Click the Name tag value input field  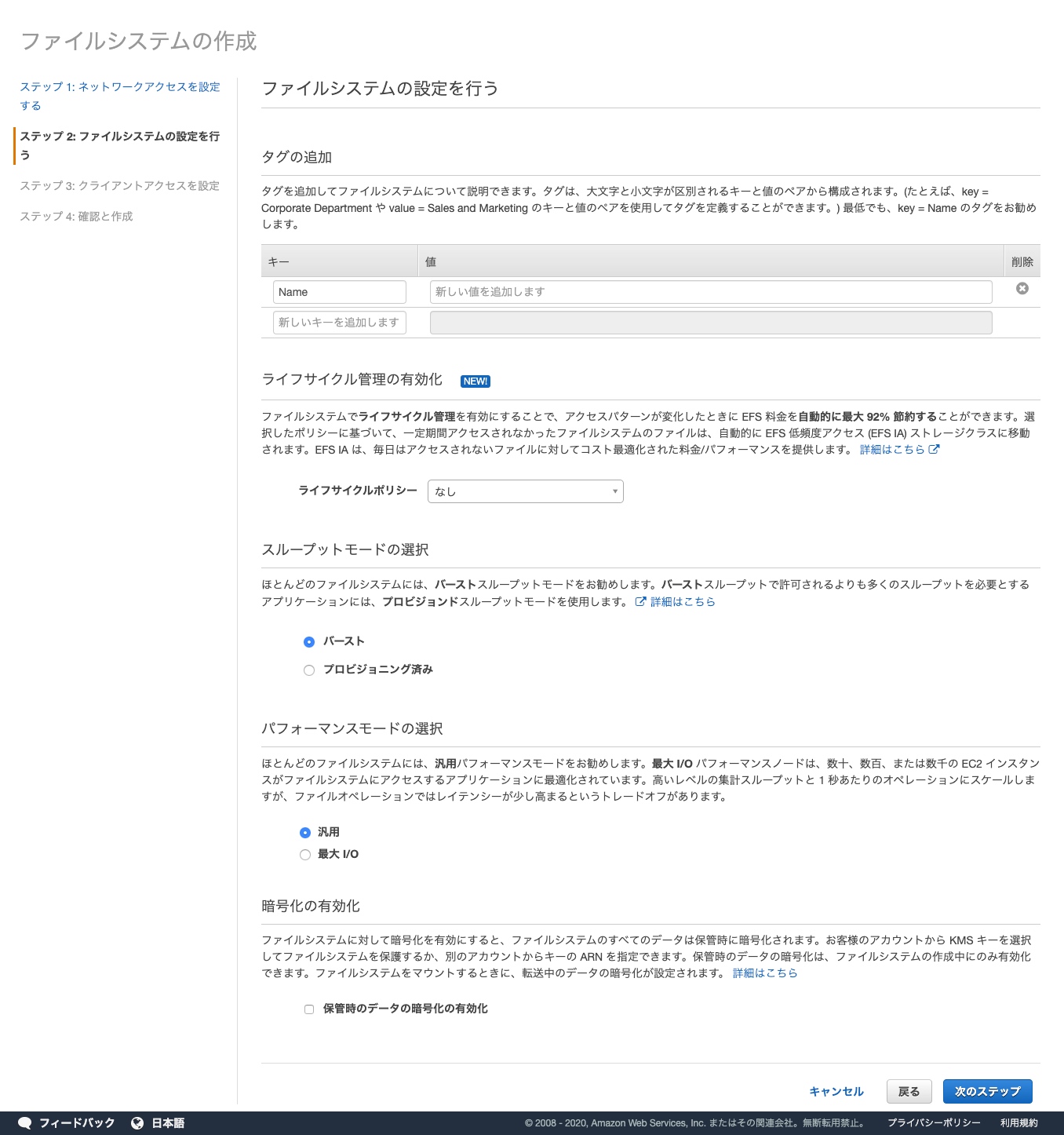[x=710, y=292]
